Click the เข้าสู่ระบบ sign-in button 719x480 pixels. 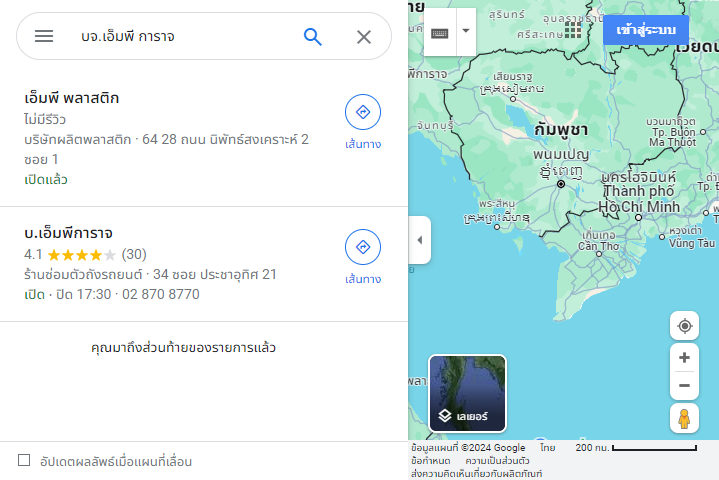646,30
